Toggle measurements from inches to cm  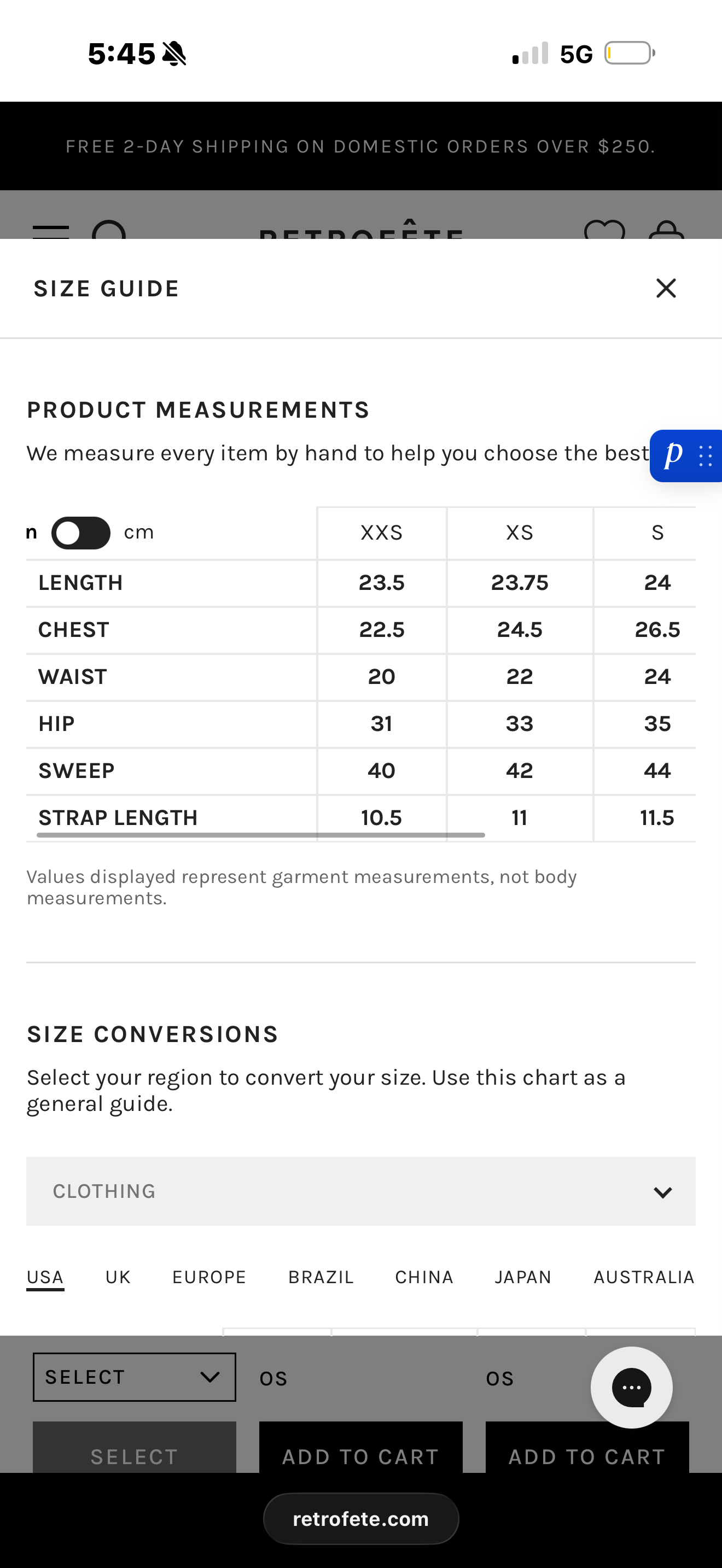[81, 533]
